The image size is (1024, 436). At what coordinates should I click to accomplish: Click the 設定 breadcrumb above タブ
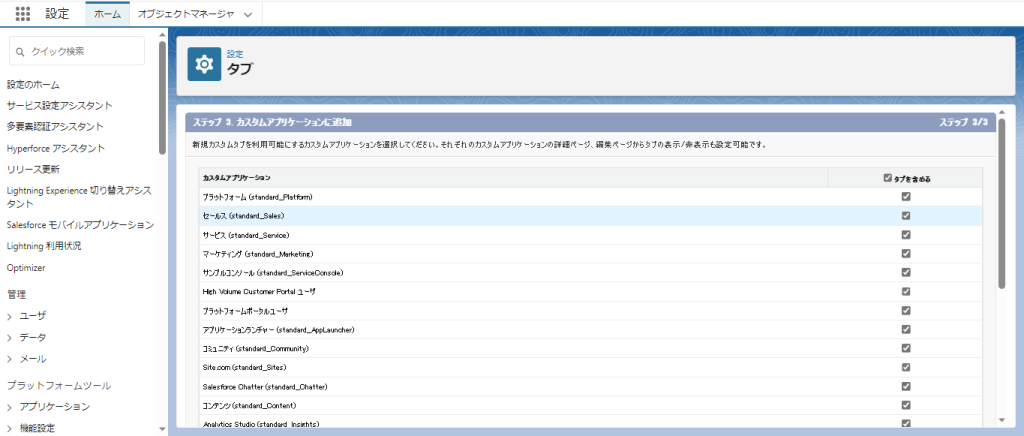click(235, 54)
